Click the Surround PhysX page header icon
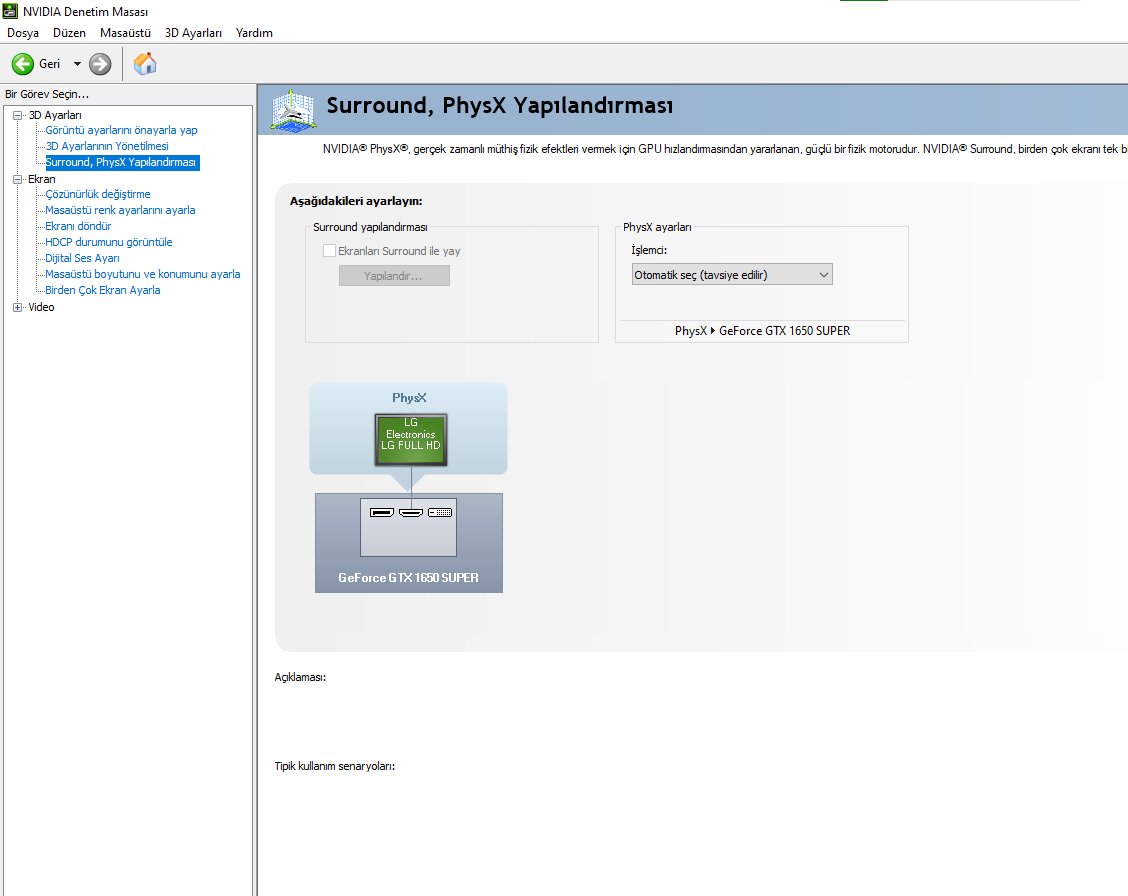The width and height of the screenshot is (1128, 896). 293,111
